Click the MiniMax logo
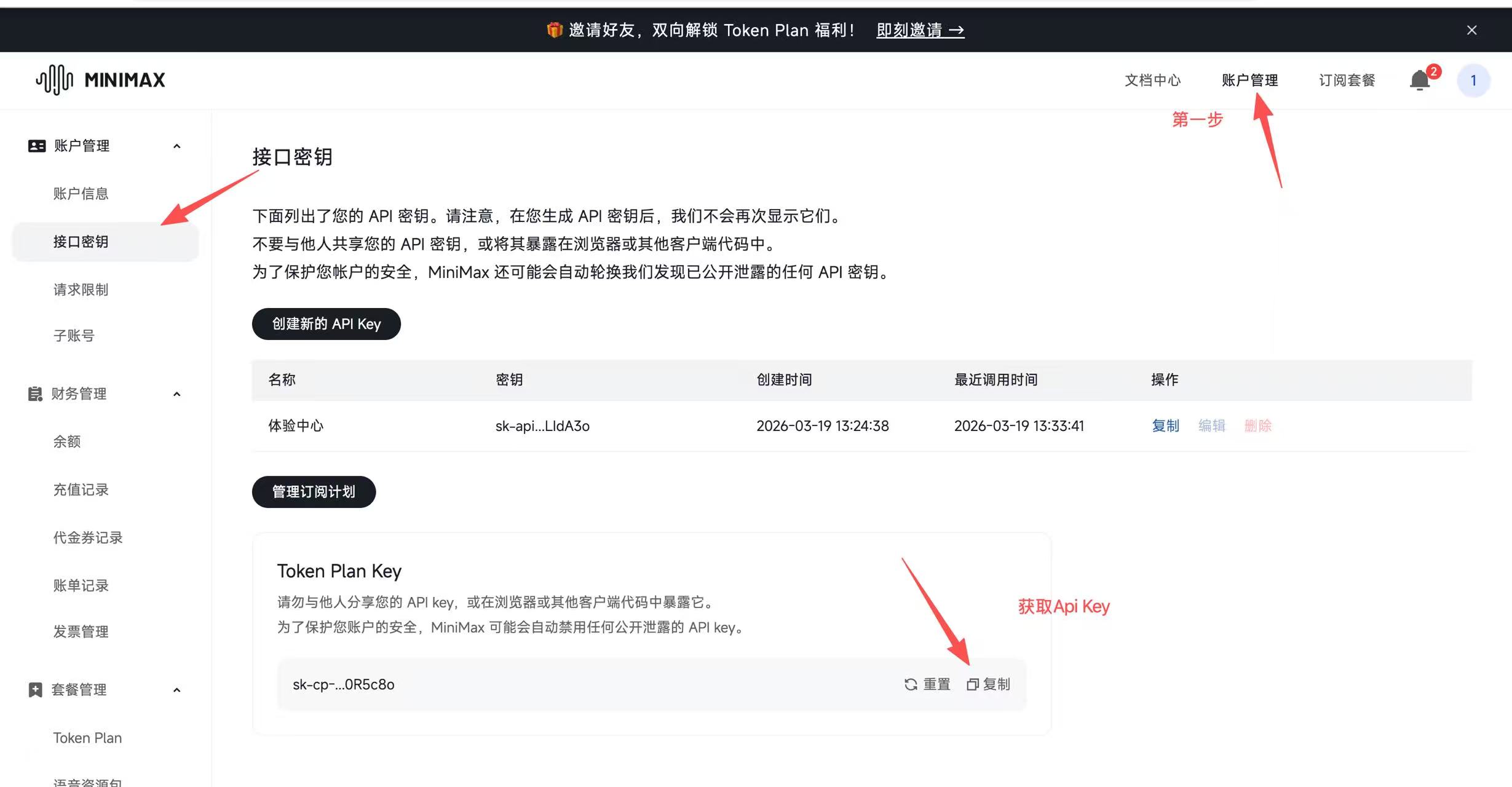The height and width of the screenshot is (787, 1512). click(100, 80)
